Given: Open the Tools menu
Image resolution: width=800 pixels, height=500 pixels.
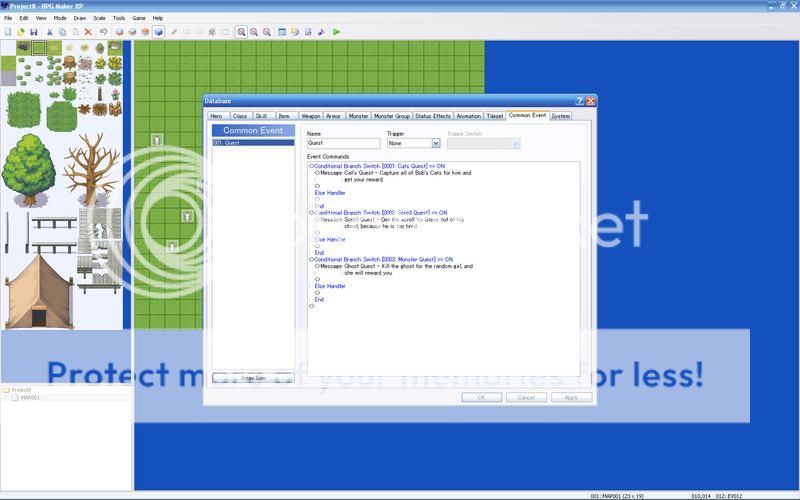Looking at the screenshot, I should coord(119,18).
